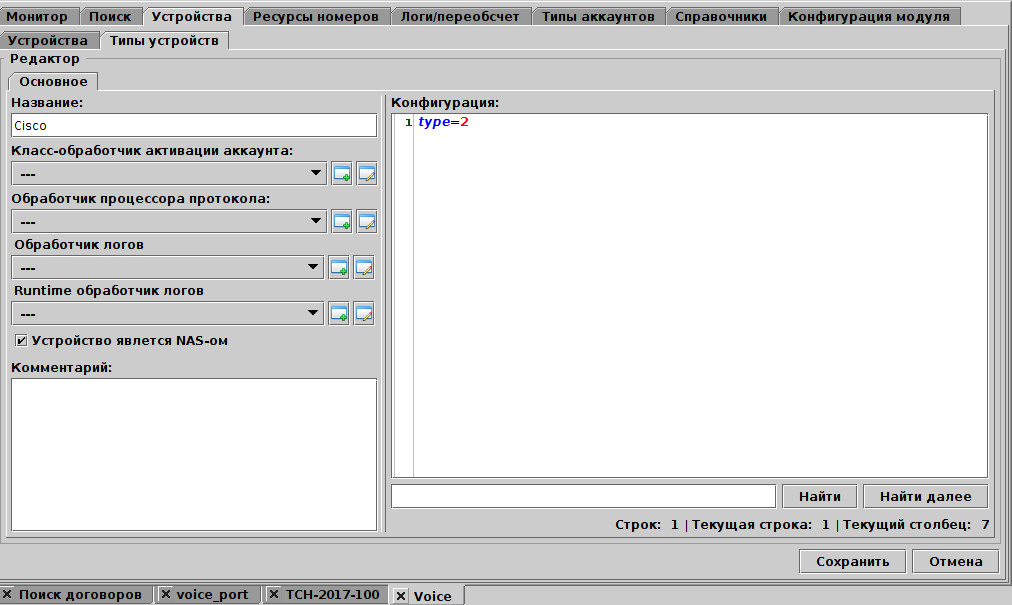Open the 'Конфигурация модуля' tab
Viewport: 1012px width, 605px height.
coord(868,16)
